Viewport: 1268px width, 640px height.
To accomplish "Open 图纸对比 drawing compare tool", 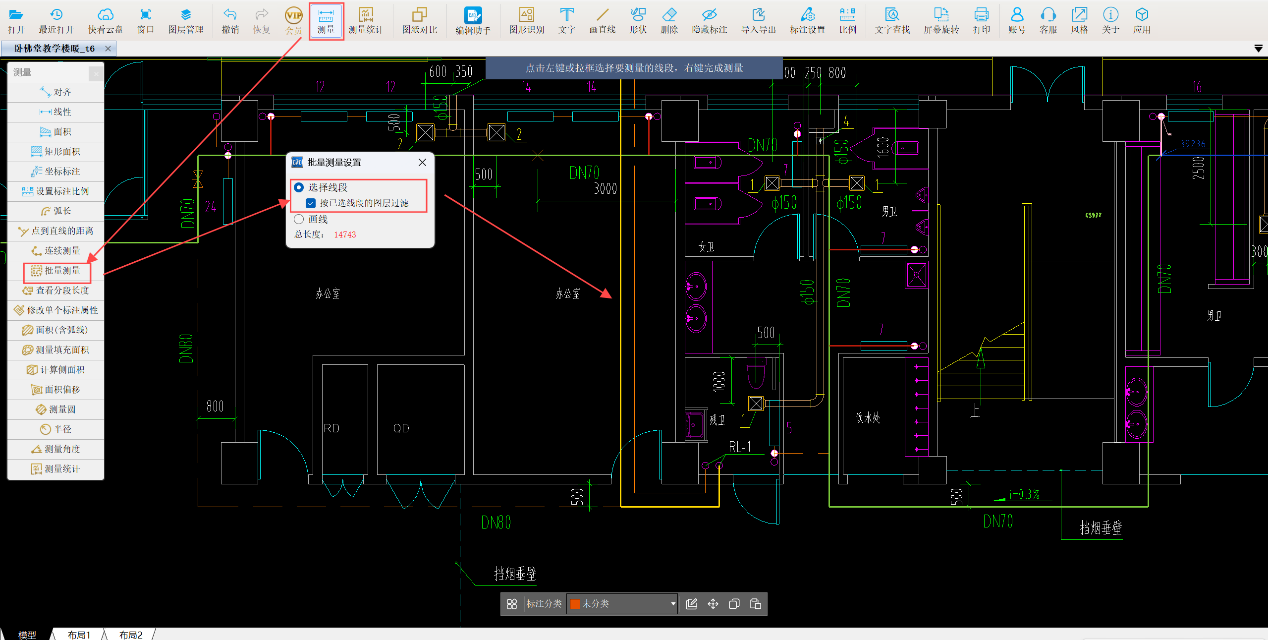I will point(419,19).
